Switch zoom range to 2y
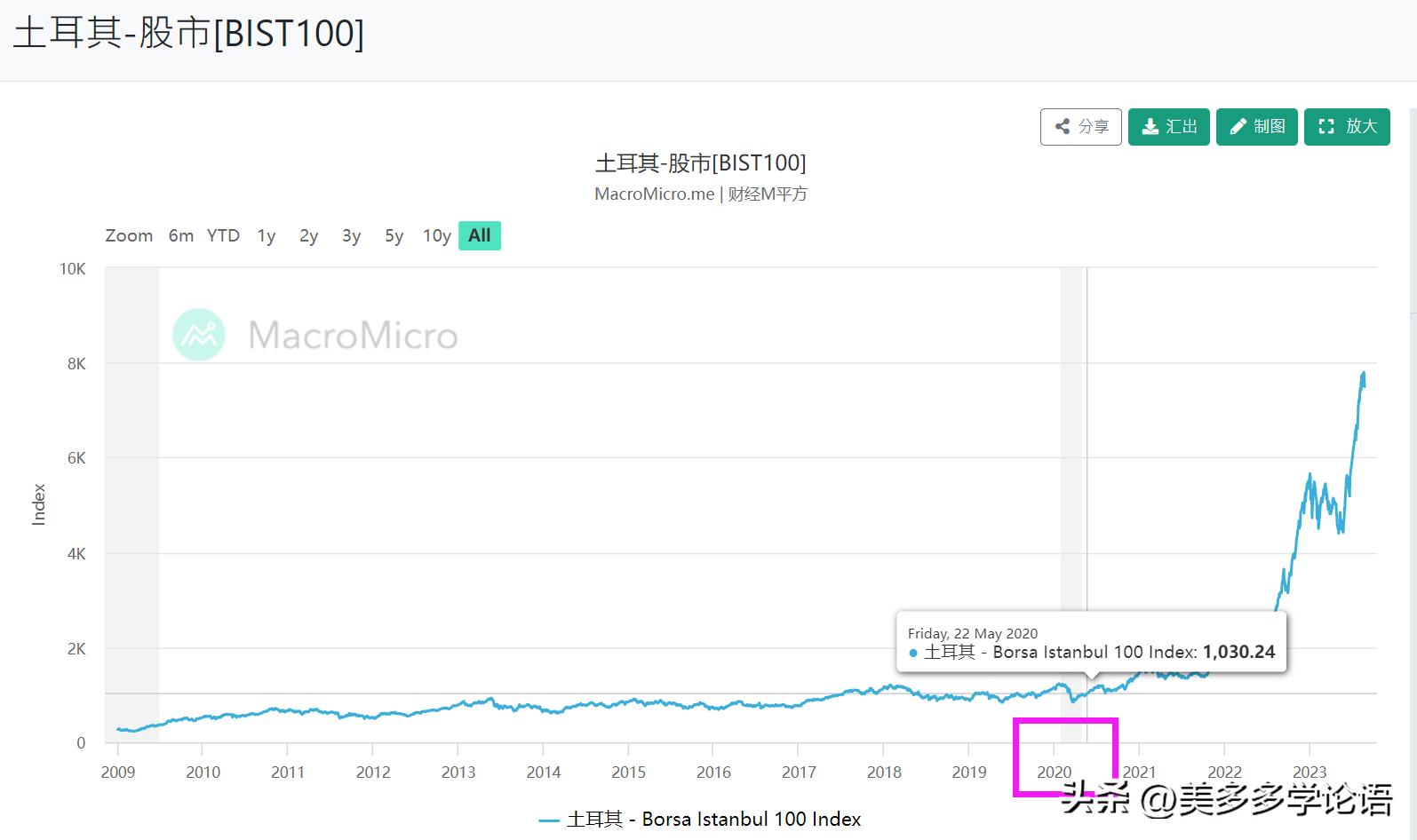This screenshot has height=840, width=1417. pos(308,236)
